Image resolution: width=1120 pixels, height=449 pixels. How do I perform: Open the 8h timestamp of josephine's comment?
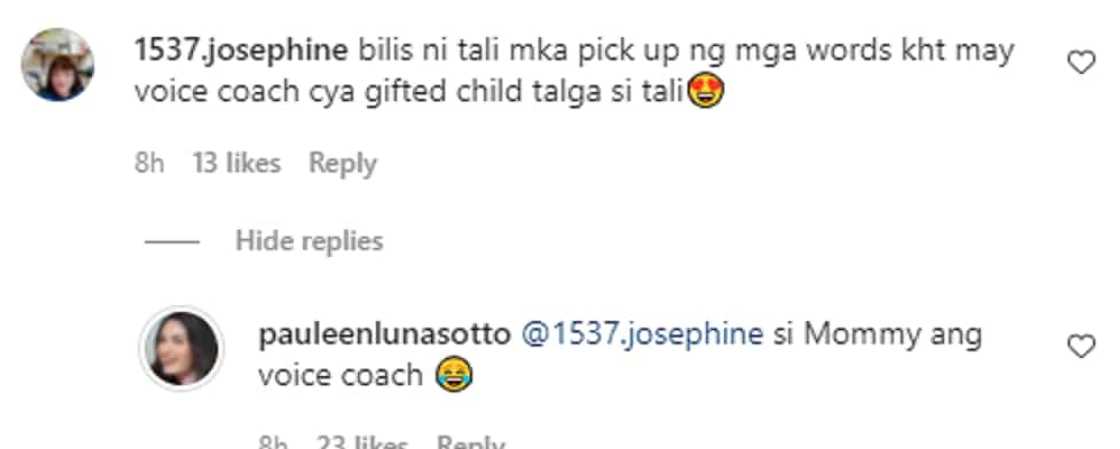point(149,163)
